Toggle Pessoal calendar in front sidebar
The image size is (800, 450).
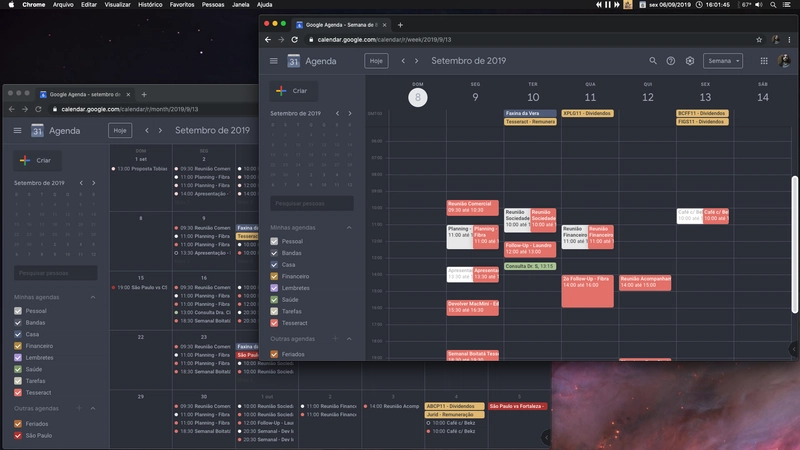[274, 241]
